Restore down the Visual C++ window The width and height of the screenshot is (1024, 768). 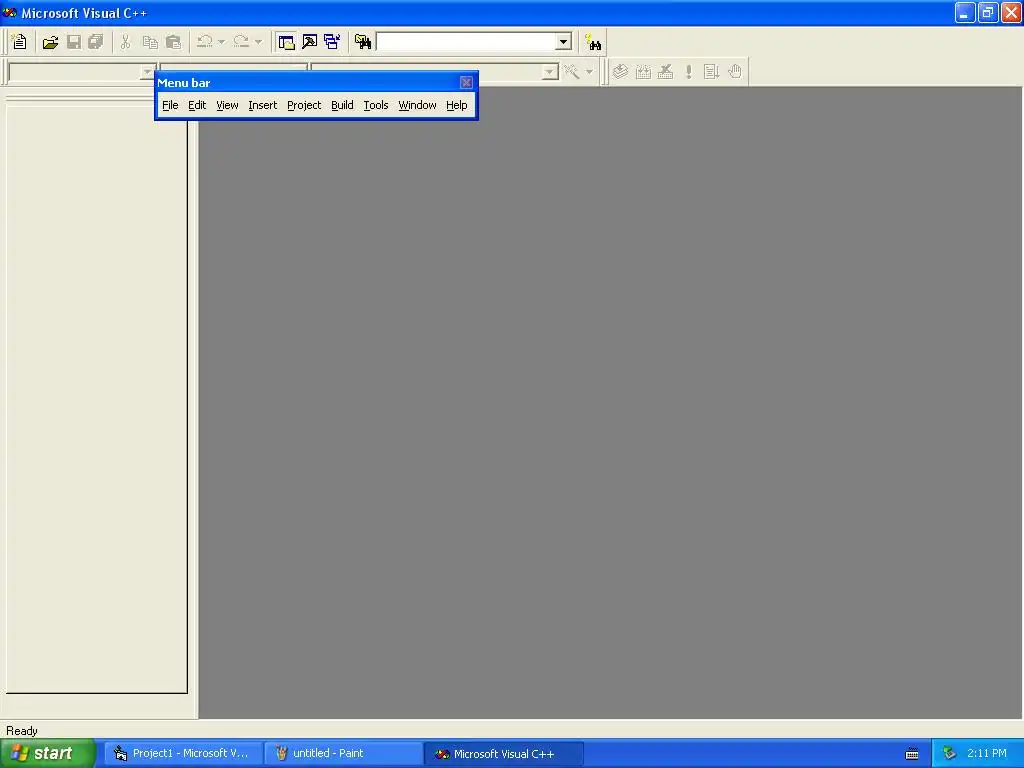tap(988, 12)
